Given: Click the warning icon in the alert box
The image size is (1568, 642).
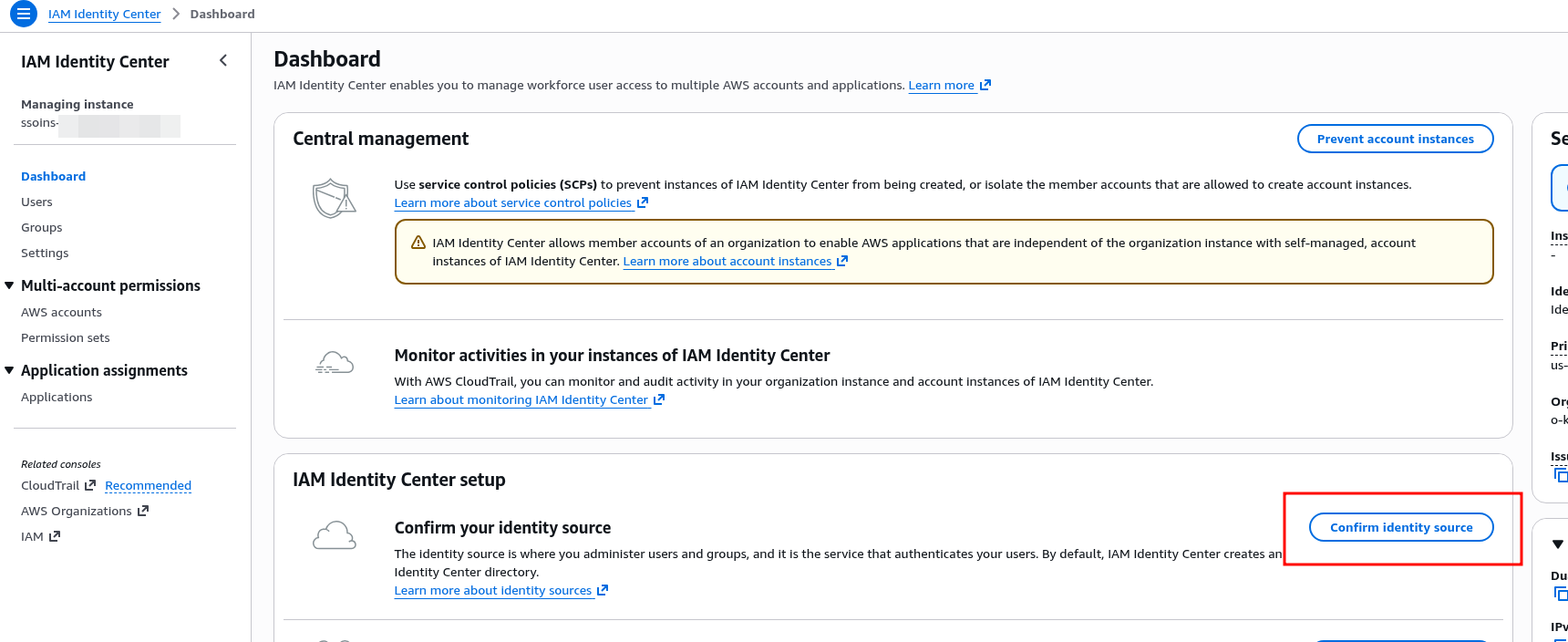Looking at the screenshot, I should click(418, 243).
